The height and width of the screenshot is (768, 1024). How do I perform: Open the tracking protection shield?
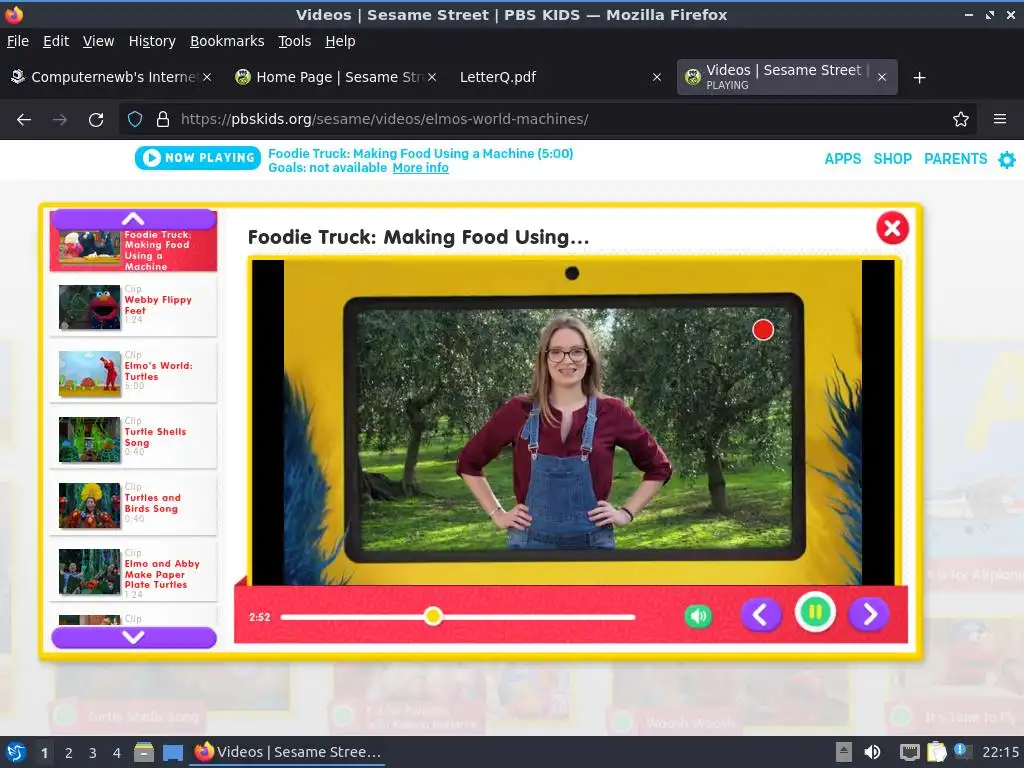[x=135, y=120]
